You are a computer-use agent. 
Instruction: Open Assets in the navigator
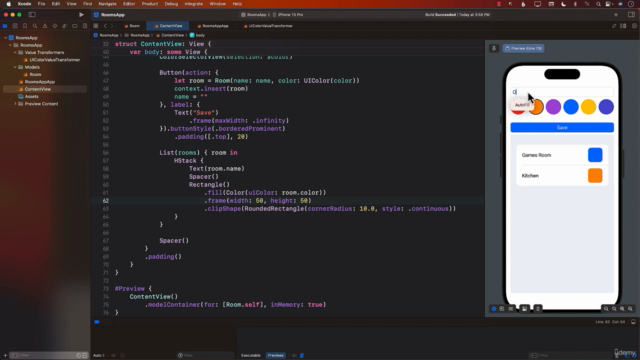point(29,96)
